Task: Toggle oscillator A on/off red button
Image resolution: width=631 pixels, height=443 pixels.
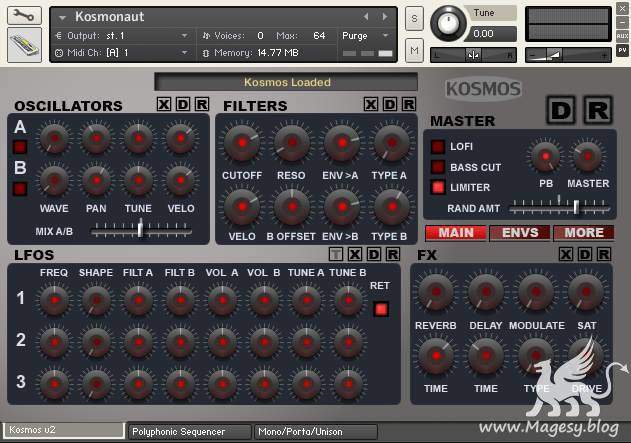Action: coord(20,147)
